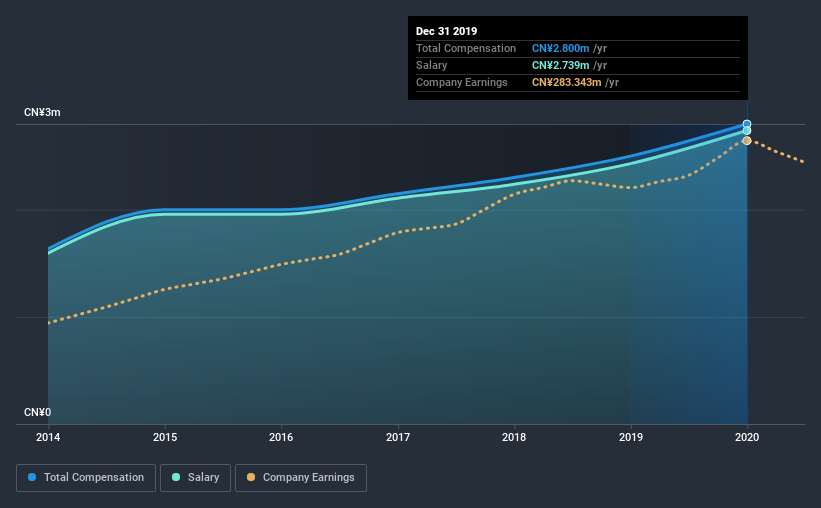Select the 2014 x-axis label
Image resolution: width=821 pixels, height=508 pixels.
(48, 437)
